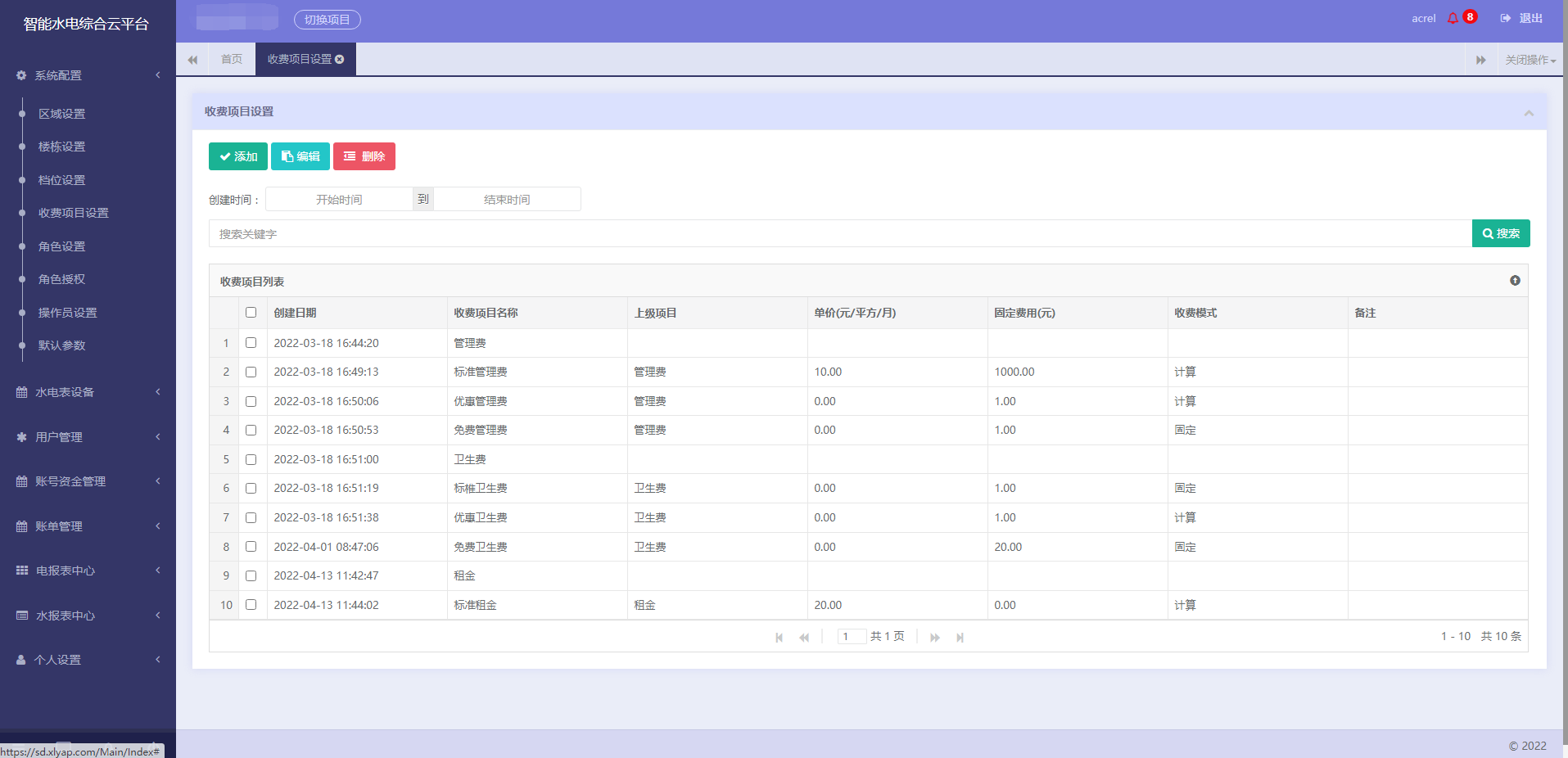Check the row for 标准租金
Image resolution: width=1568 pixels, height=758 pixels.
251,605
